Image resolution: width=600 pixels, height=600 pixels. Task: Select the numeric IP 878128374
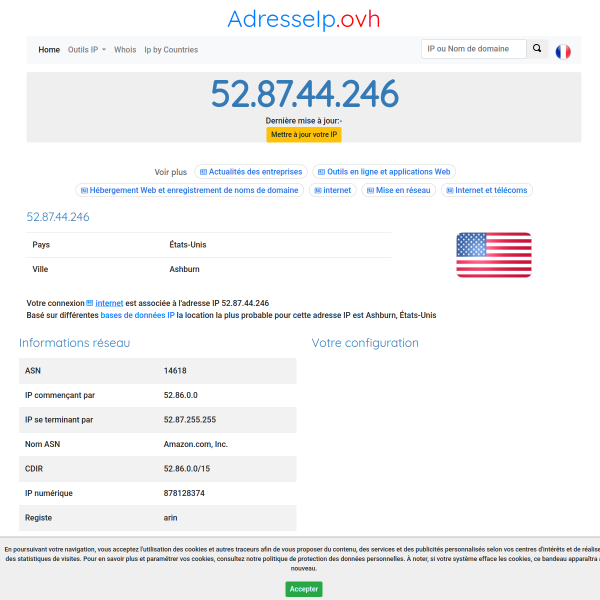(184, 493)
